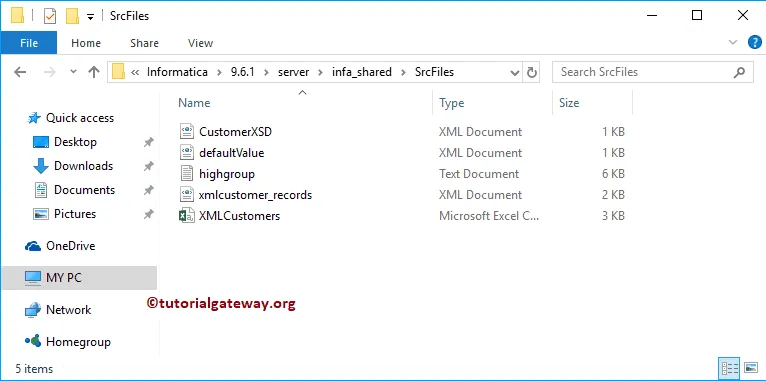Expand the address bar history dropdown

[515, 73]
